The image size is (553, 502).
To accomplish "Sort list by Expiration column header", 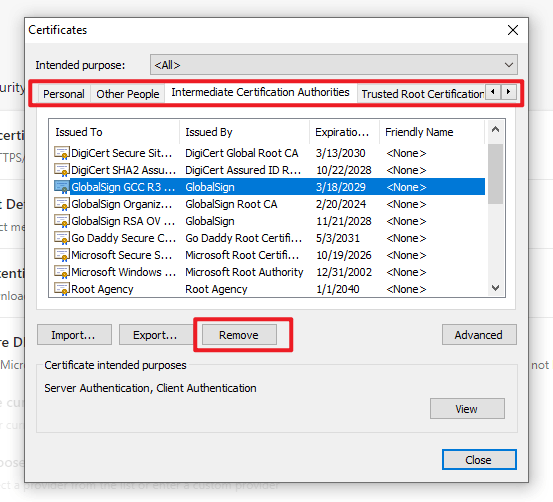I will 344,132.
